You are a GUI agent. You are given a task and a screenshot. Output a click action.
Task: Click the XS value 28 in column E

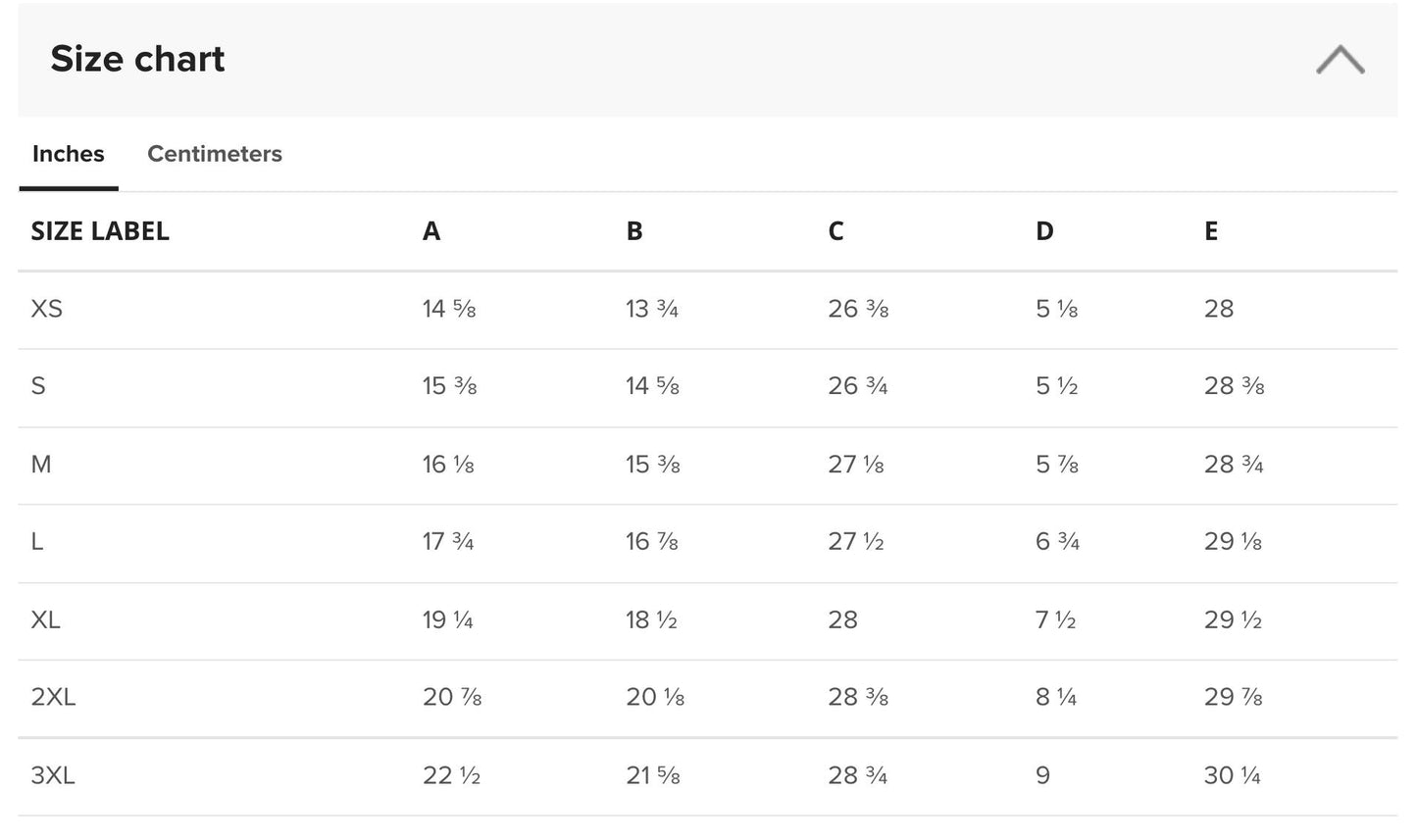click(1219, 309)
